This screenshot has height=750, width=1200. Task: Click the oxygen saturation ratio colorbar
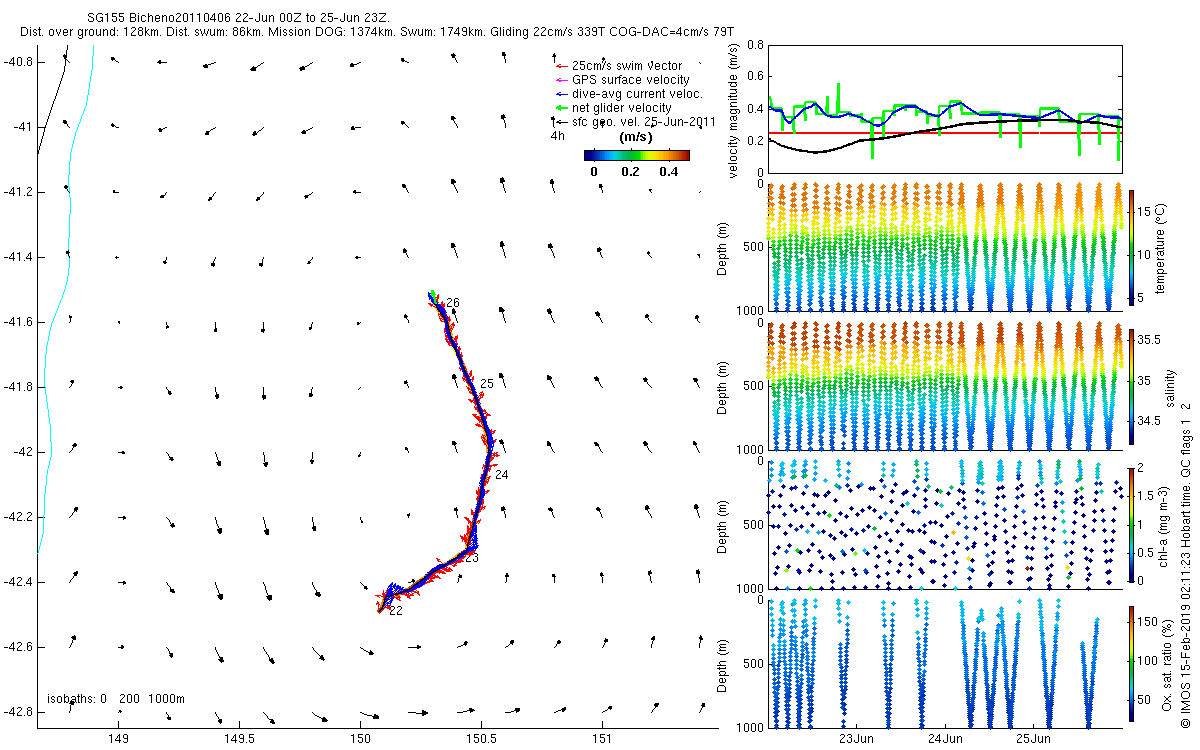tap(1132, 664)
